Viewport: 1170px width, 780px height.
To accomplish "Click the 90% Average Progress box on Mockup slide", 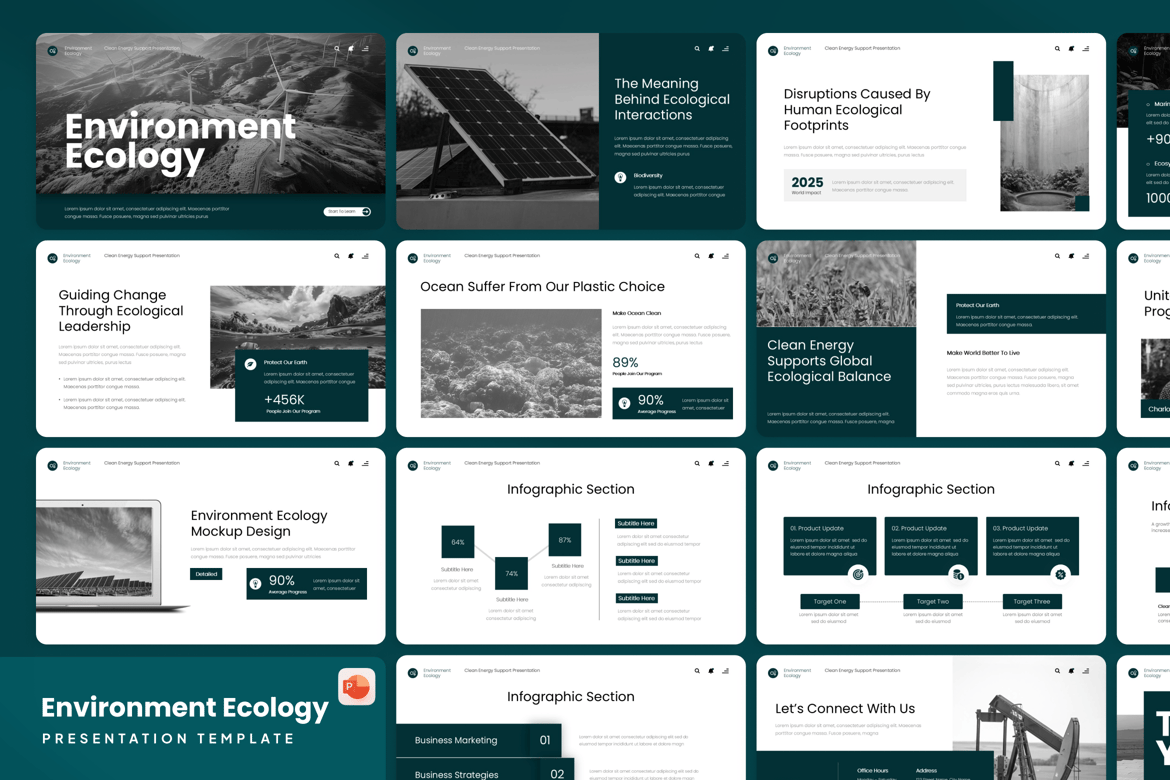I will [x=307, y=584].
